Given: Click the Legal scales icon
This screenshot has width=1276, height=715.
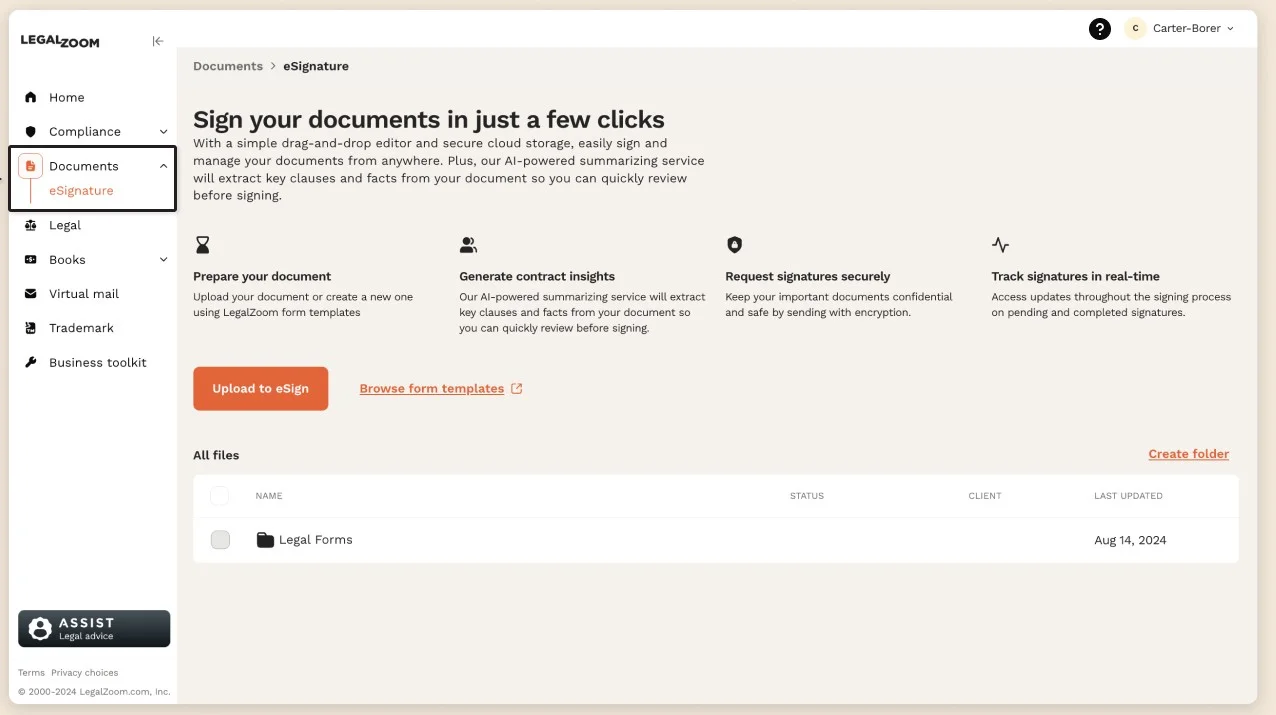Looking at the screenshot, I should click(30, 225).
